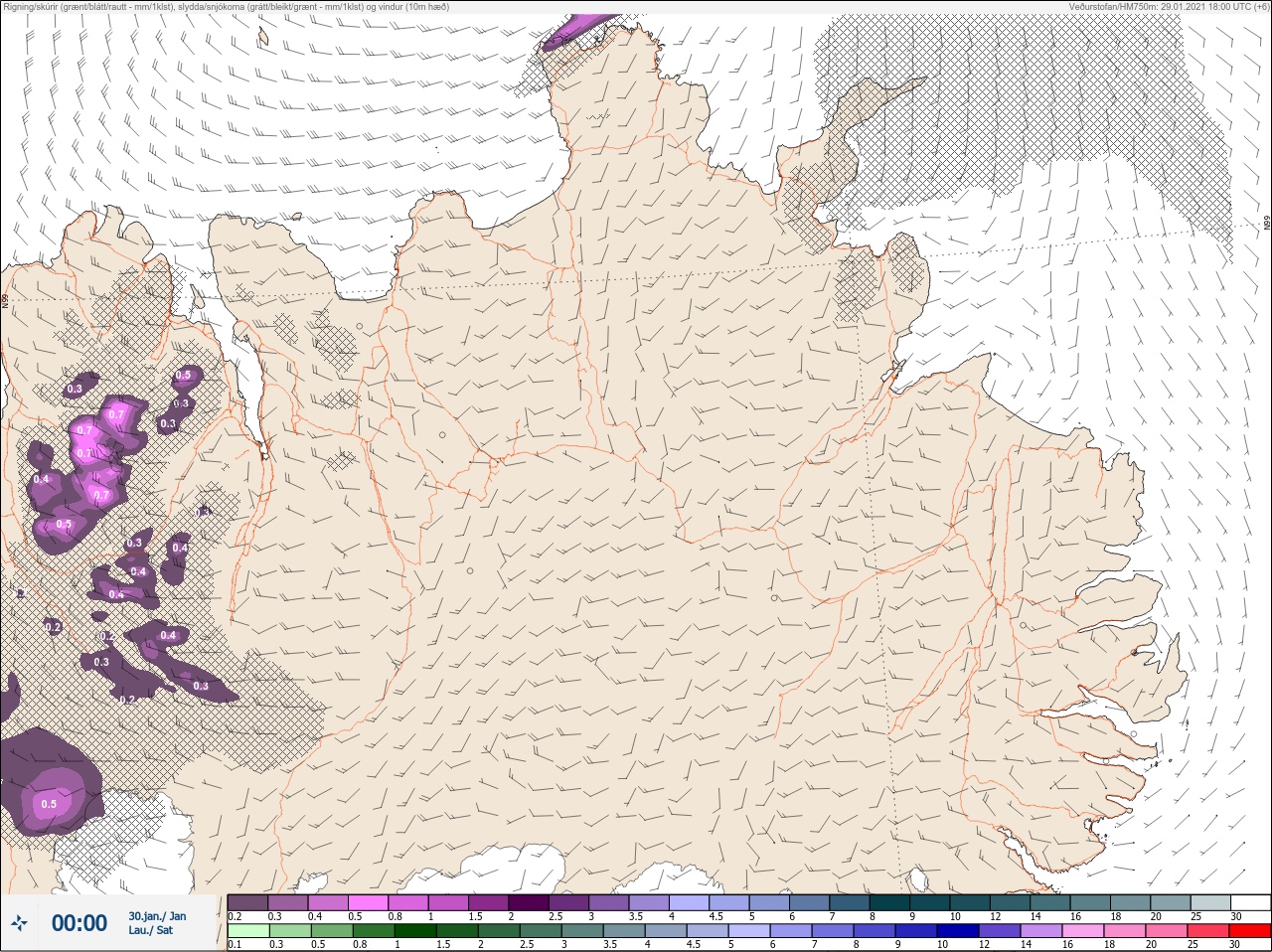Click the 'Lau./ Sat' weekday text
The height and width of the screenshot is (952, 1272).
150,930
